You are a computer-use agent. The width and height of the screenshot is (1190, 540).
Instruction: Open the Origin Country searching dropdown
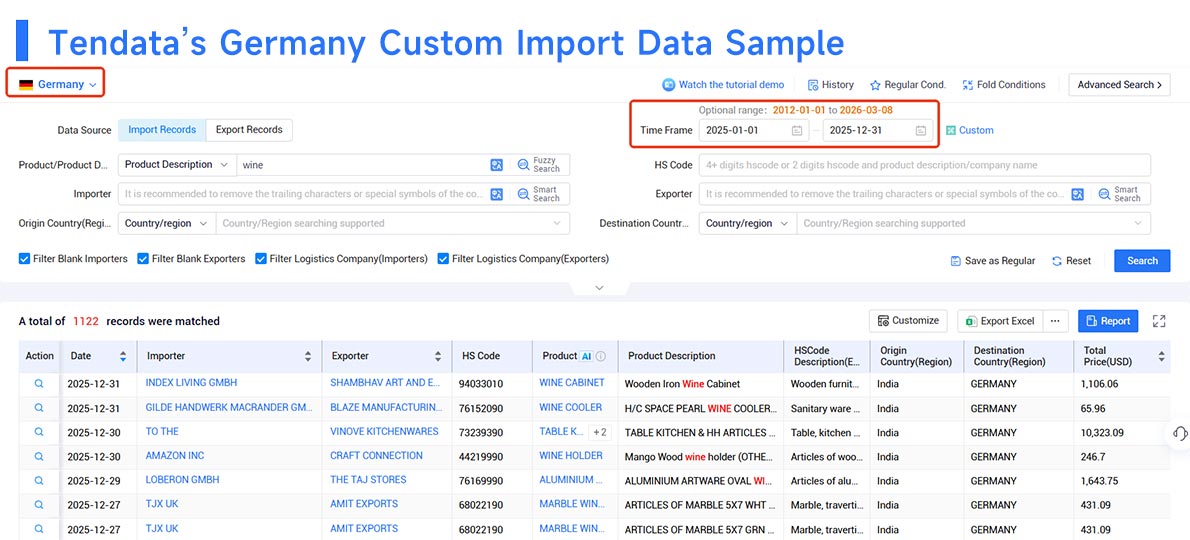click(392, 224)
